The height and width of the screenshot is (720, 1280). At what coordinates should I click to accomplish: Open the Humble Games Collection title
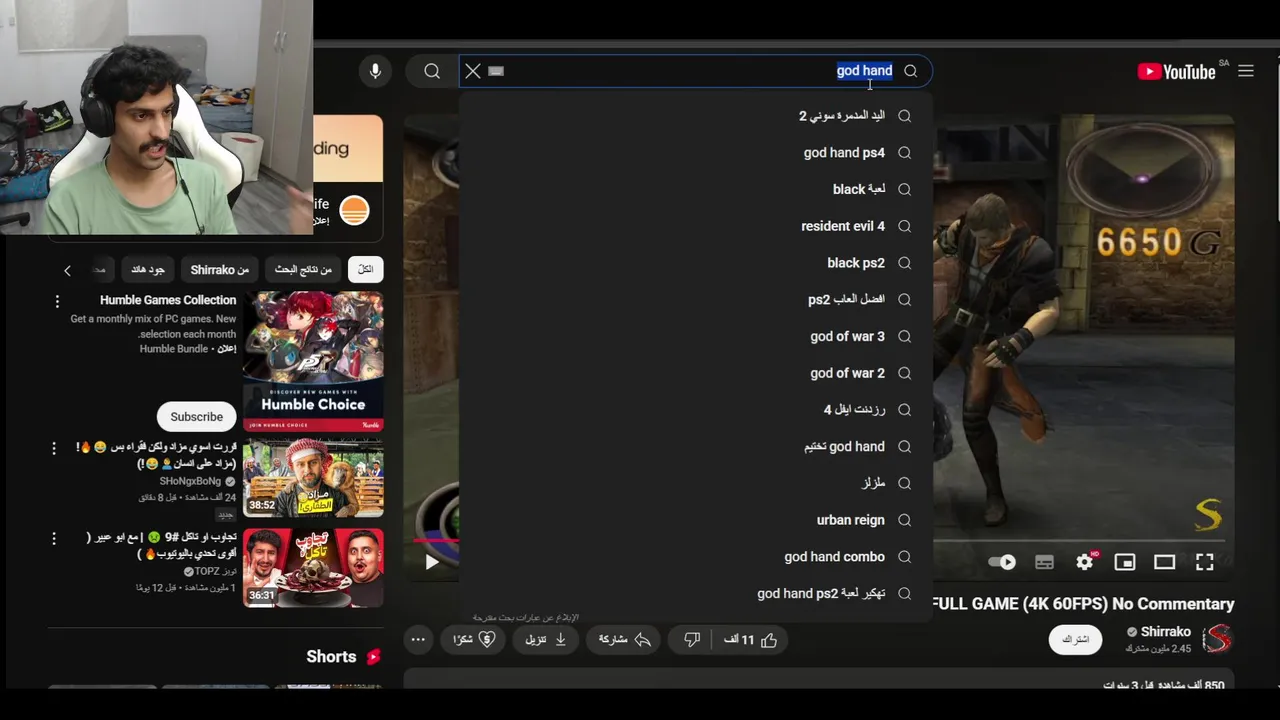[x=168, y=300]
